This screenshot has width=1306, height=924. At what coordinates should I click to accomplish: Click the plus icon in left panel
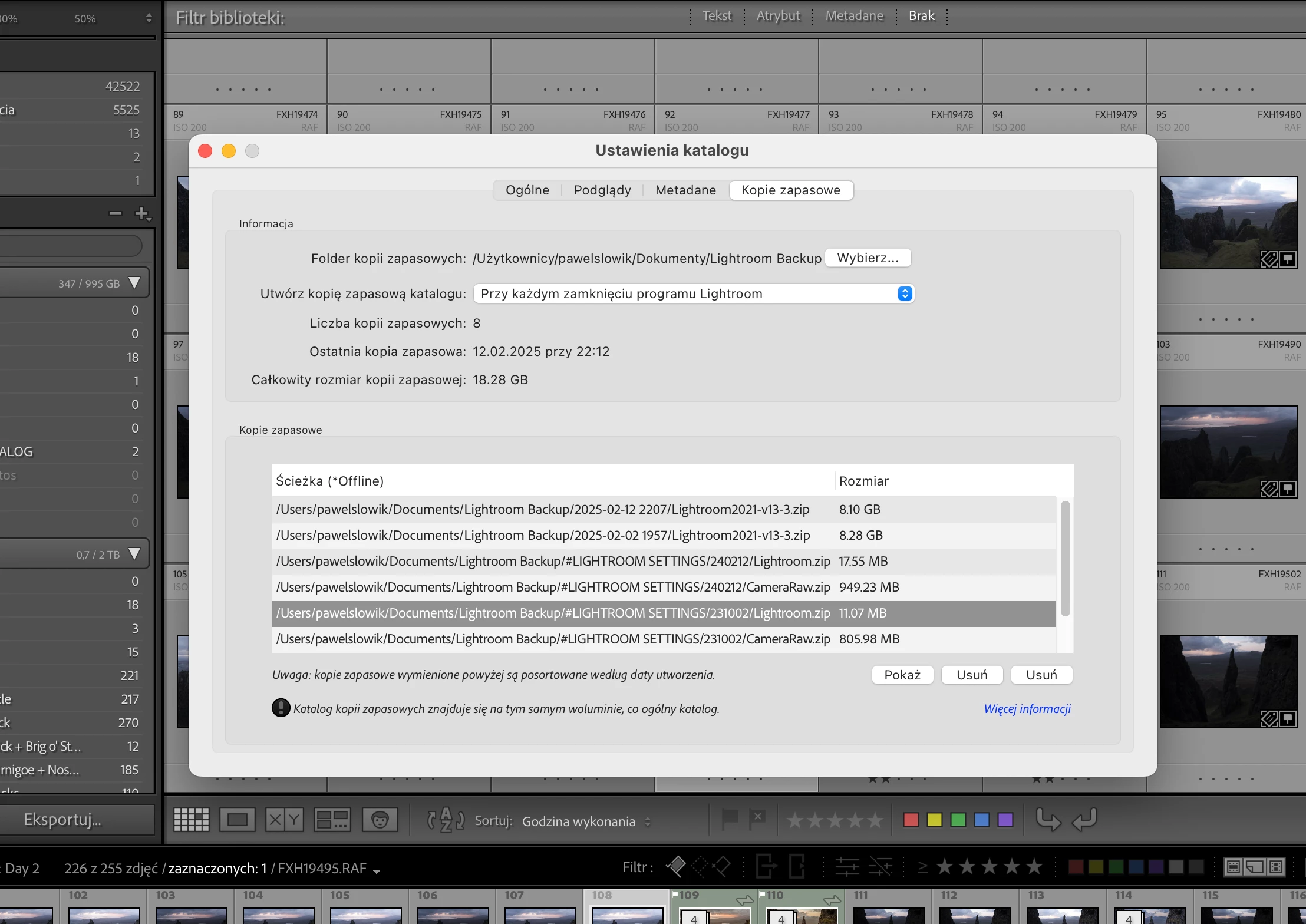pos(142,213)
